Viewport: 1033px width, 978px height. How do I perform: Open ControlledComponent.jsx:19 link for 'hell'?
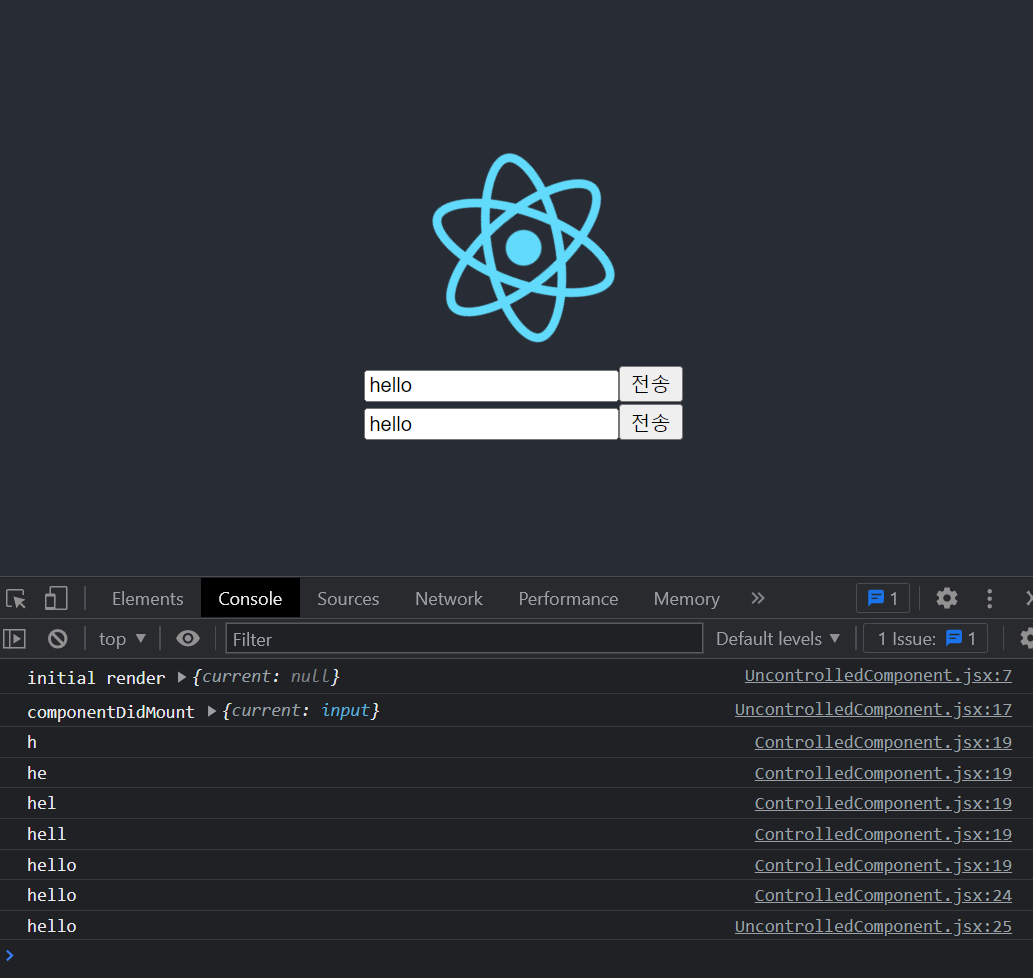pos(883,834)
